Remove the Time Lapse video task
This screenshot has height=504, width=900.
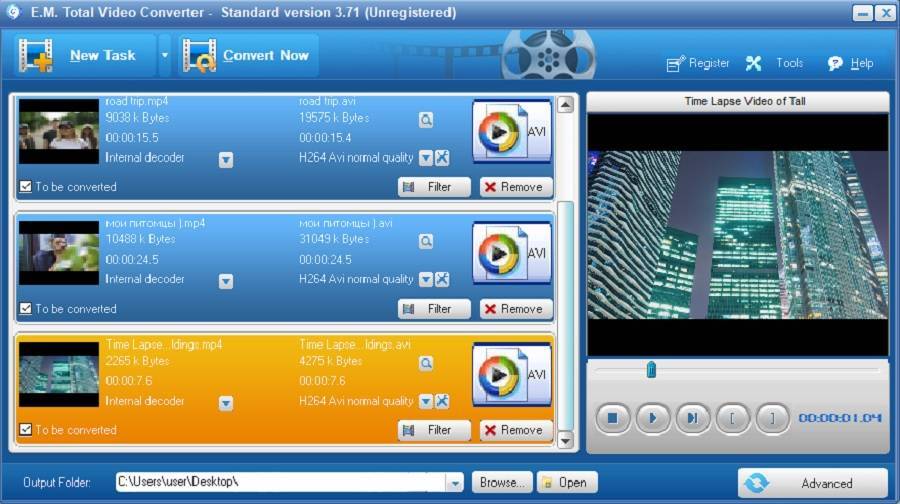coord(516,430)
